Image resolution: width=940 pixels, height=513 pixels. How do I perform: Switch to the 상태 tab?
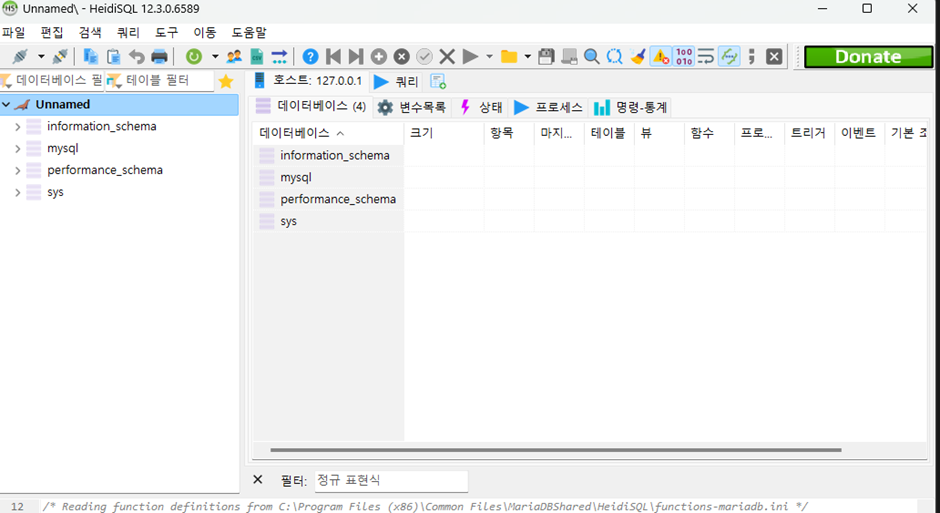(x=481, y=107)
